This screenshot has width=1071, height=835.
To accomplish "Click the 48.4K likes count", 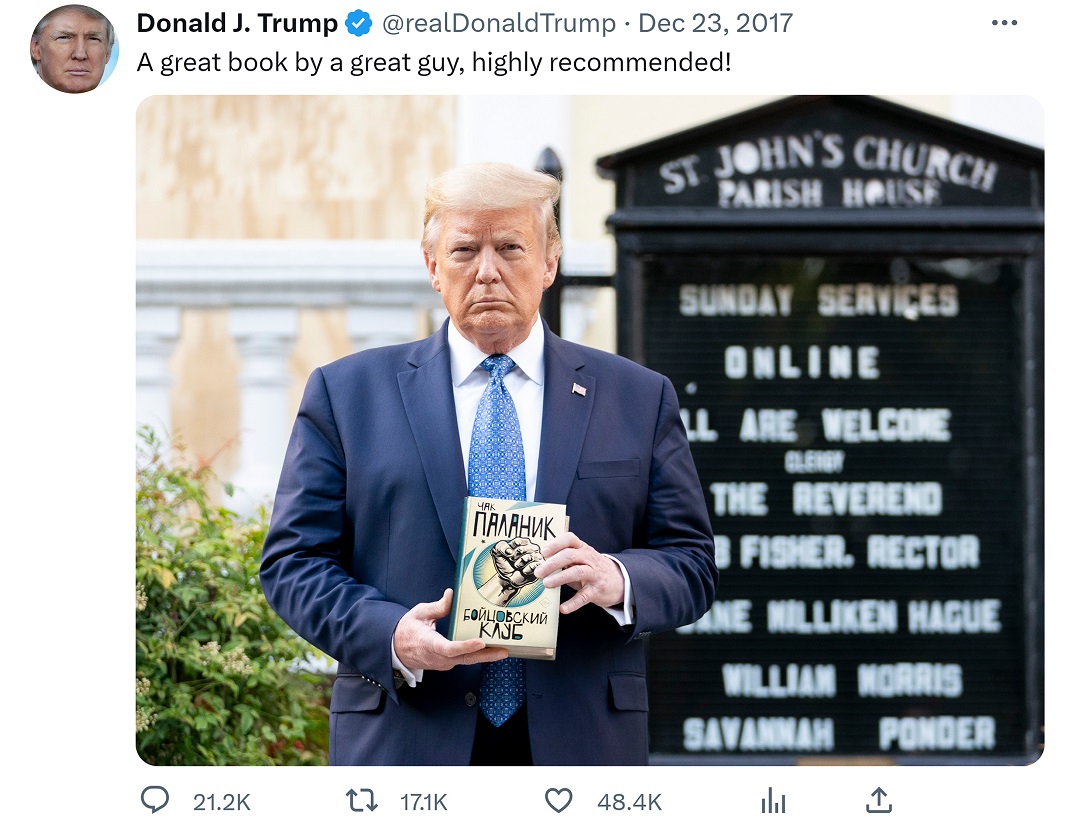I will [x=629, y=802].
